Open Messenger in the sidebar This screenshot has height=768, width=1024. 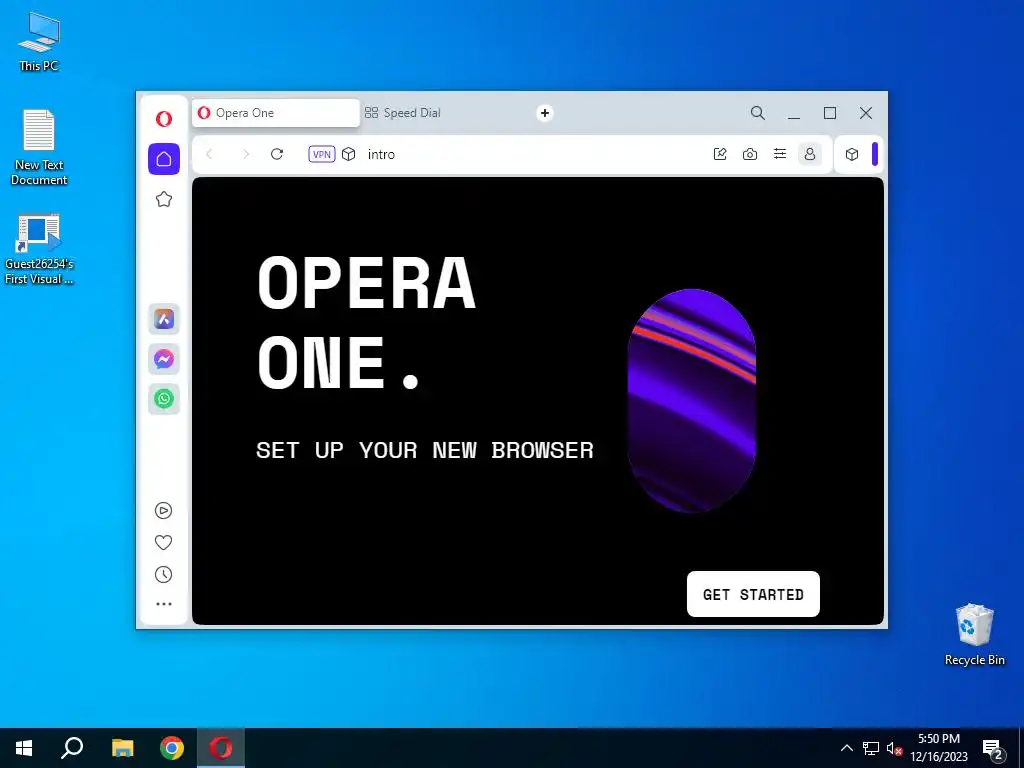click(x=164, y=359)
